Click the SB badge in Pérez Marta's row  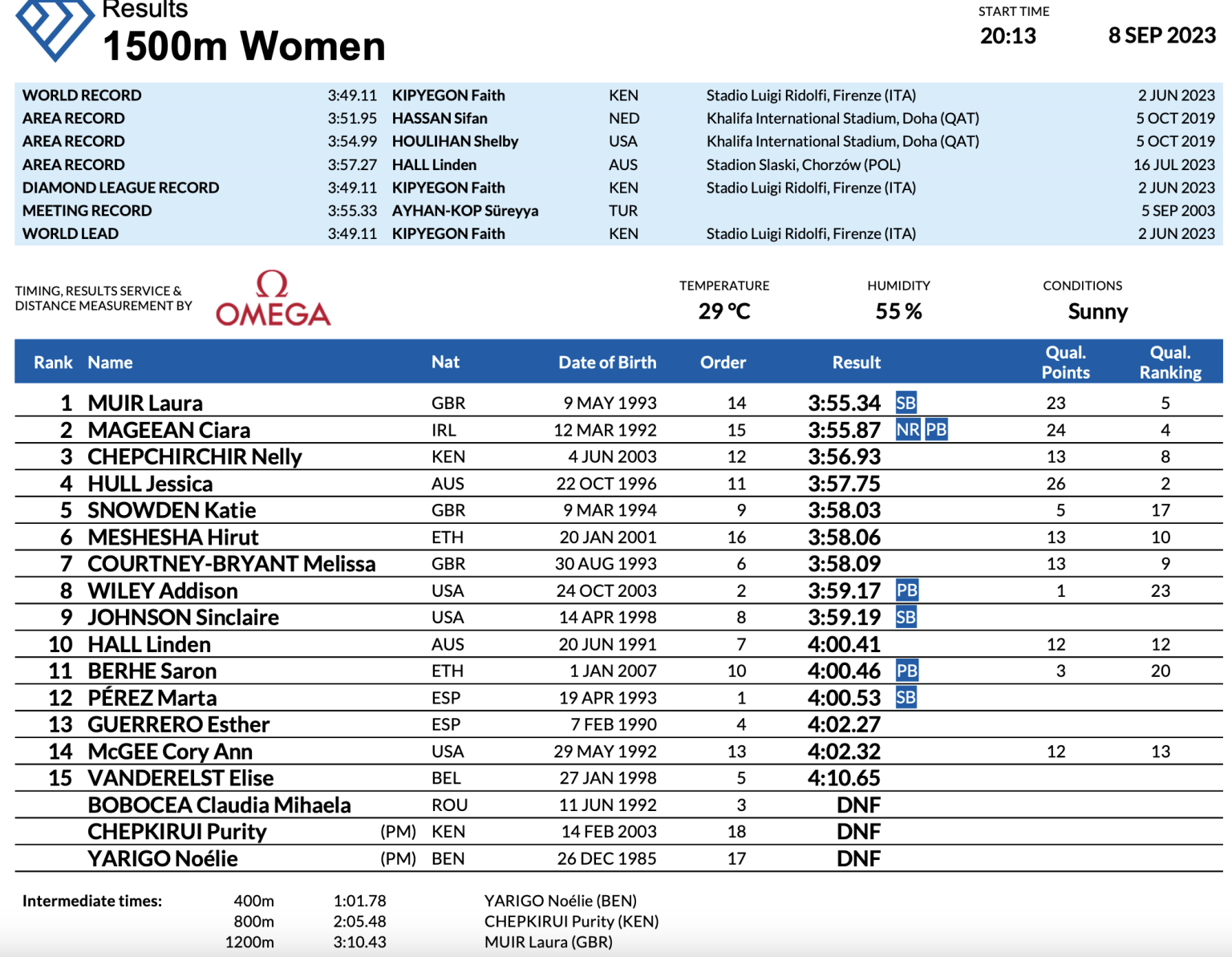(906, 698)
